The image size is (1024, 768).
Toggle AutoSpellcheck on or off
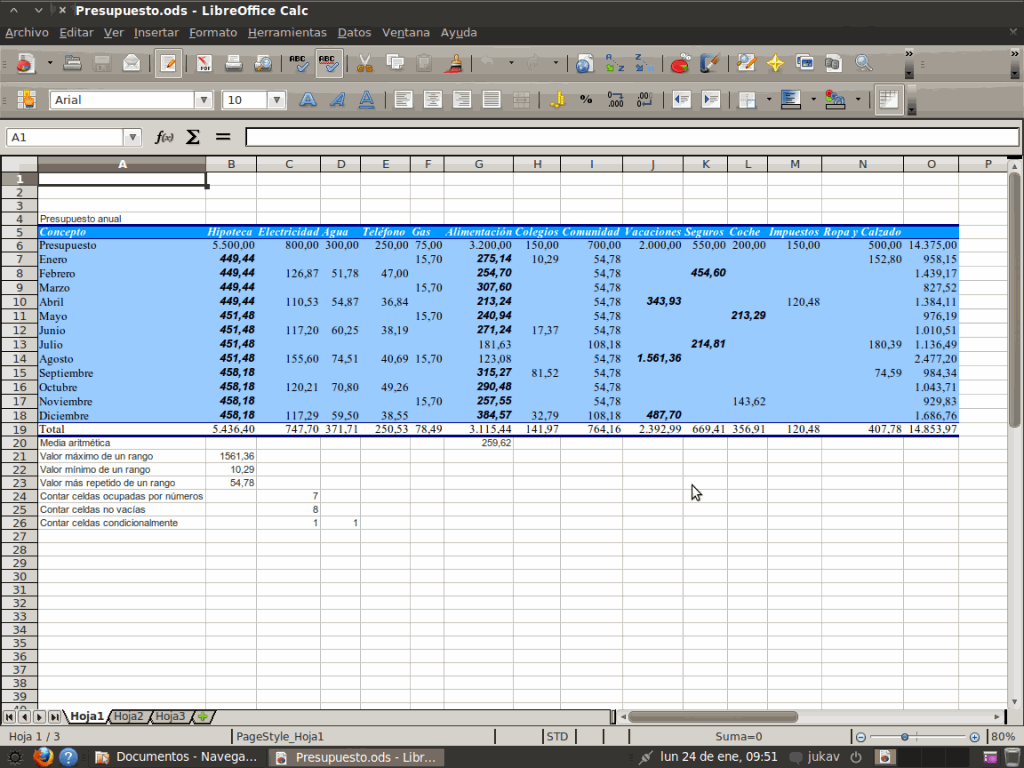pyautogui.click(x=329, y=64)
